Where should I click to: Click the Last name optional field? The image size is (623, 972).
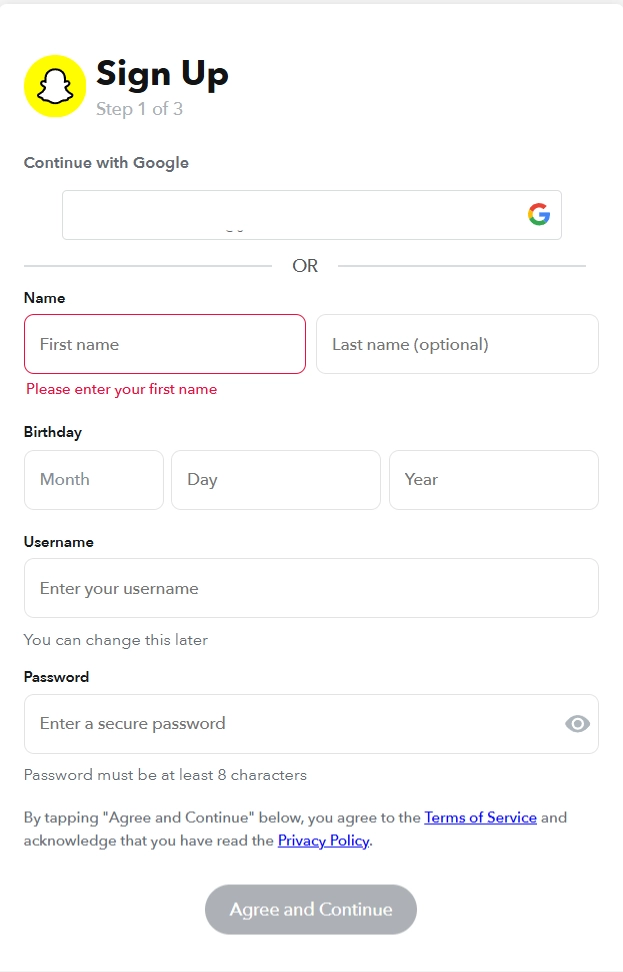pos(456,343)
